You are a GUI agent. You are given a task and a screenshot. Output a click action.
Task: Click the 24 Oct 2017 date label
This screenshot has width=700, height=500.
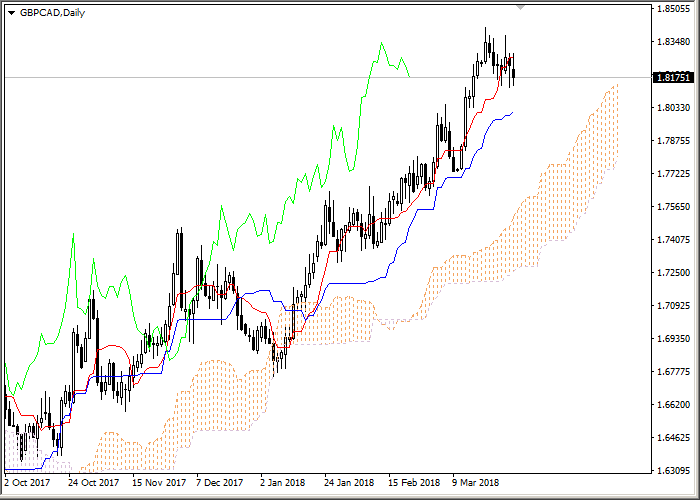pyautogui.click(x=94, y=483)
